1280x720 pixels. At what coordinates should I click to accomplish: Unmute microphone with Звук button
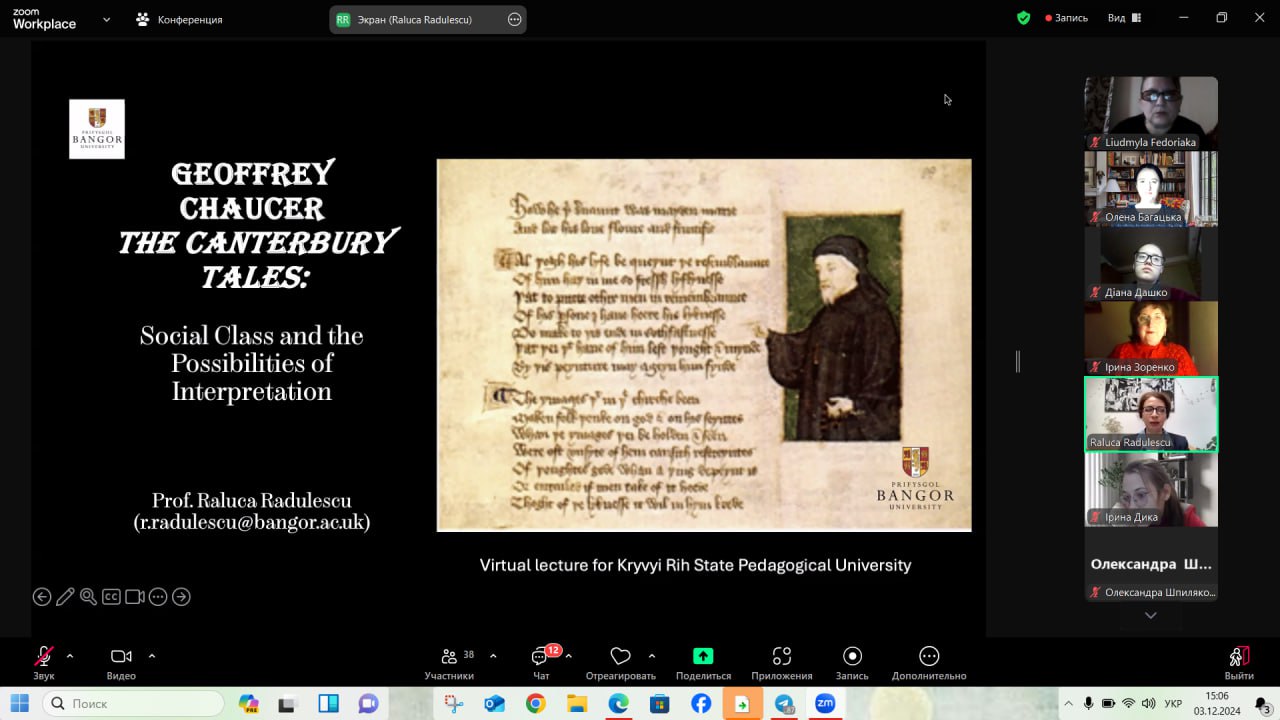coord(44,663)
